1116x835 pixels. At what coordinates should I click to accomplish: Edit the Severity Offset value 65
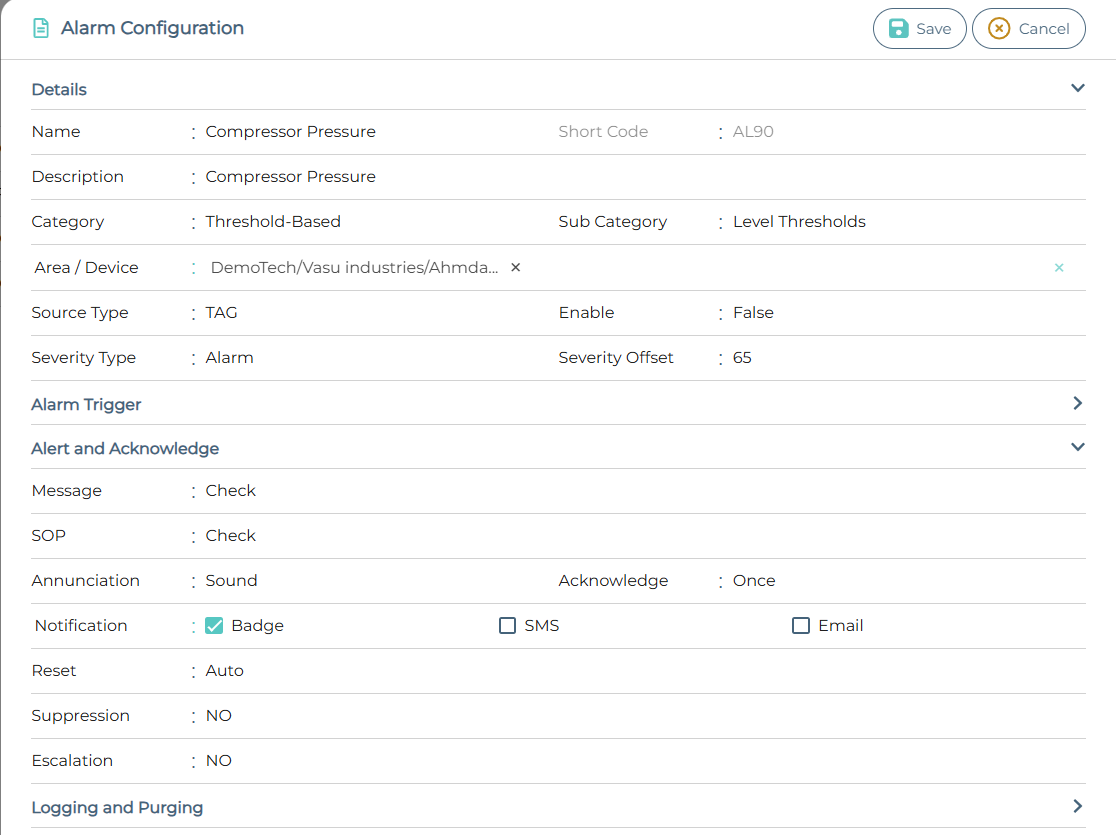click(x=742, y=358)
